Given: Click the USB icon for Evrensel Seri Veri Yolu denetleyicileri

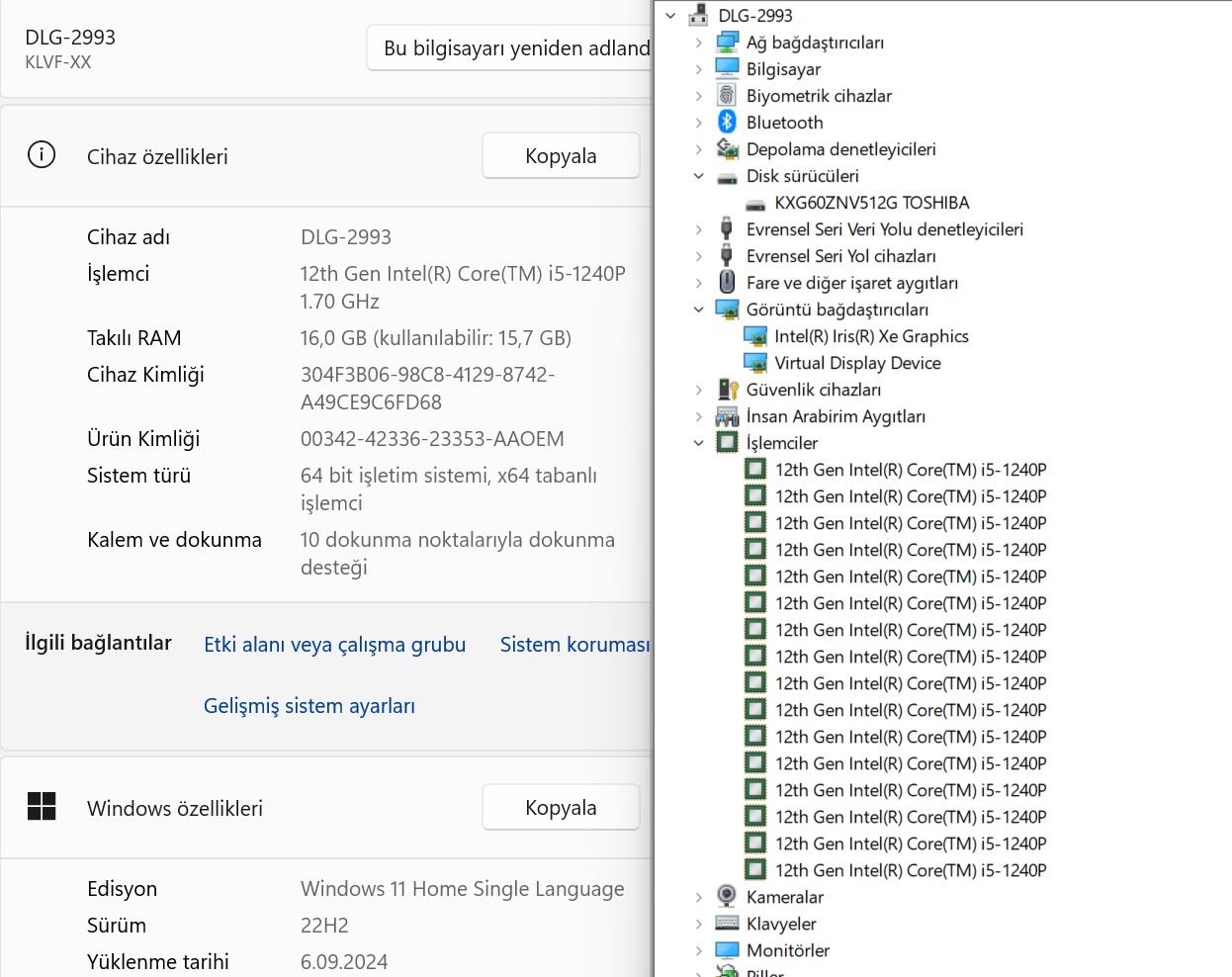Looking at the screenshot, I should point(727,228).
